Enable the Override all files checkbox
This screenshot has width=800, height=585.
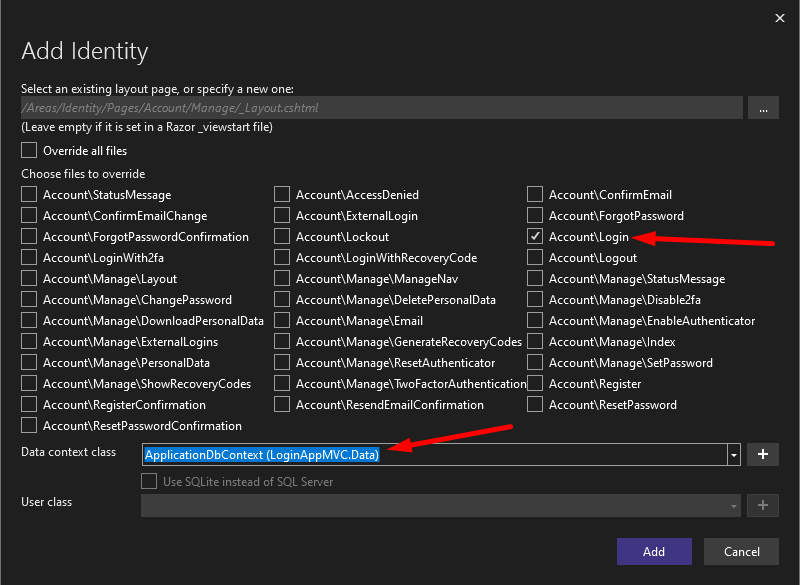(x=30, y=151)
